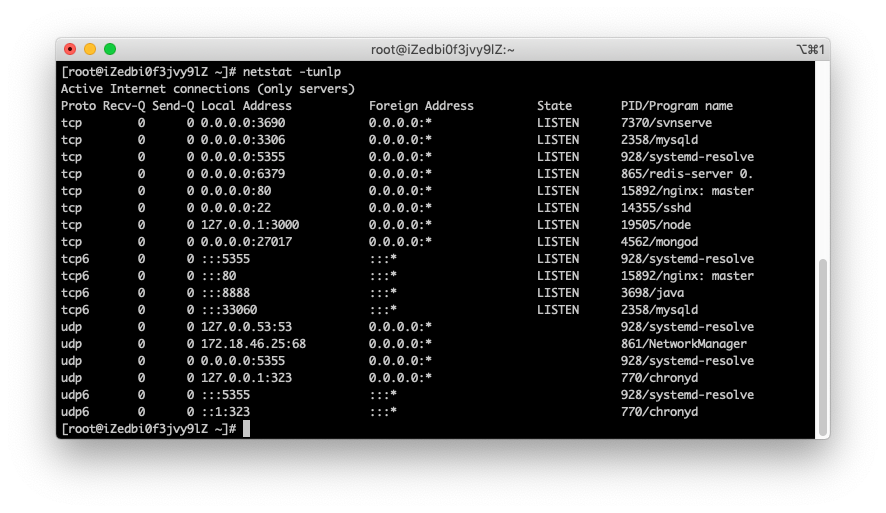The width and height of the screenshot is (886, 513).
Task: Click local address 127.0.0.53:53
Action: (x=246, y=327)
